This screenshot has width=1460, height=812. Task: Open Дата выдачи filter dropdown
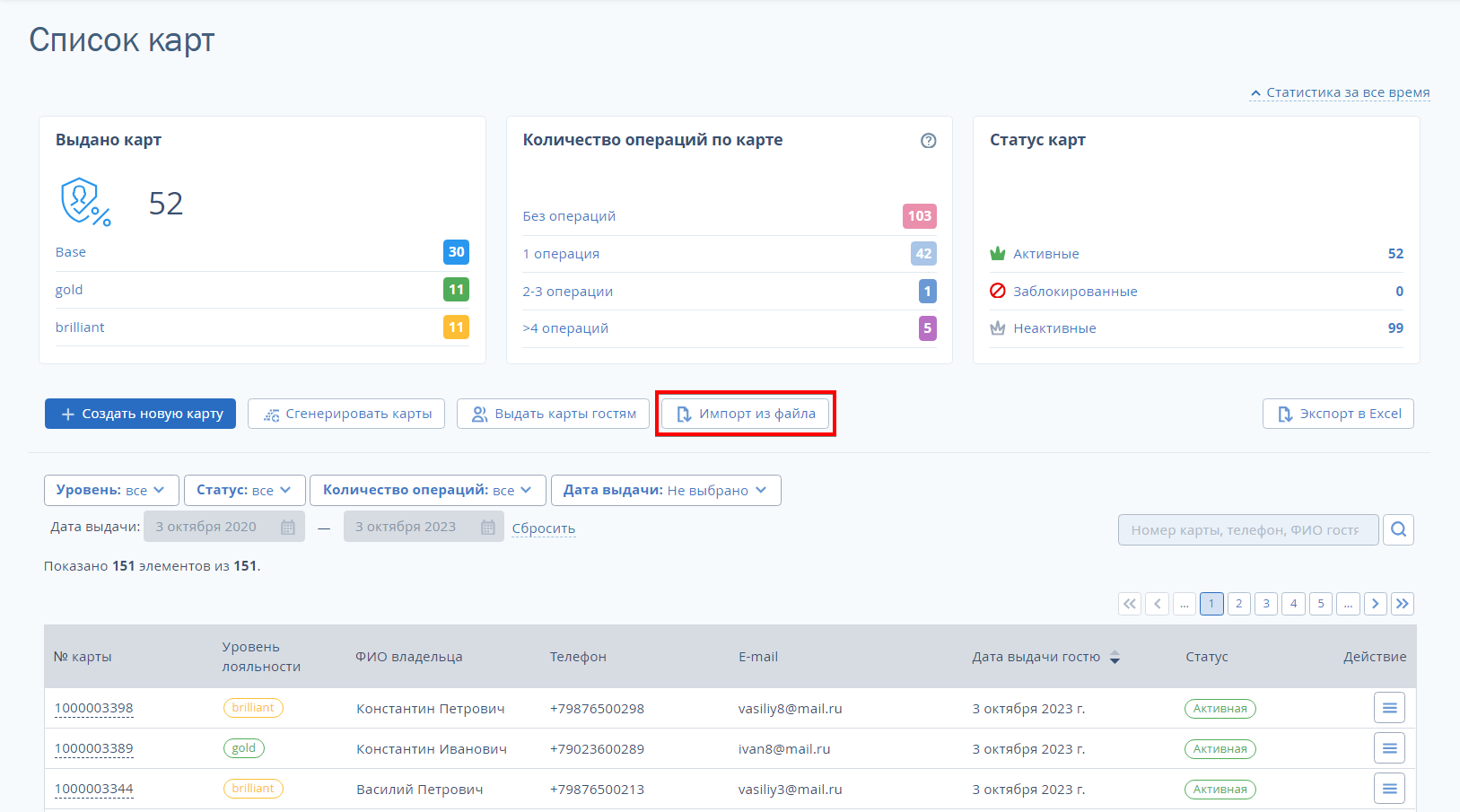coord(666,490)
